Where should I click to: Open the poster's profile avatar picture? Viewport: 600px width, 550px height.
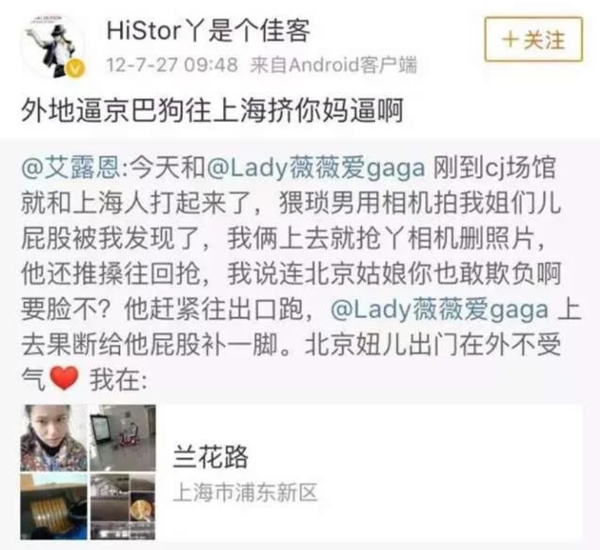(x=53, y=46)
